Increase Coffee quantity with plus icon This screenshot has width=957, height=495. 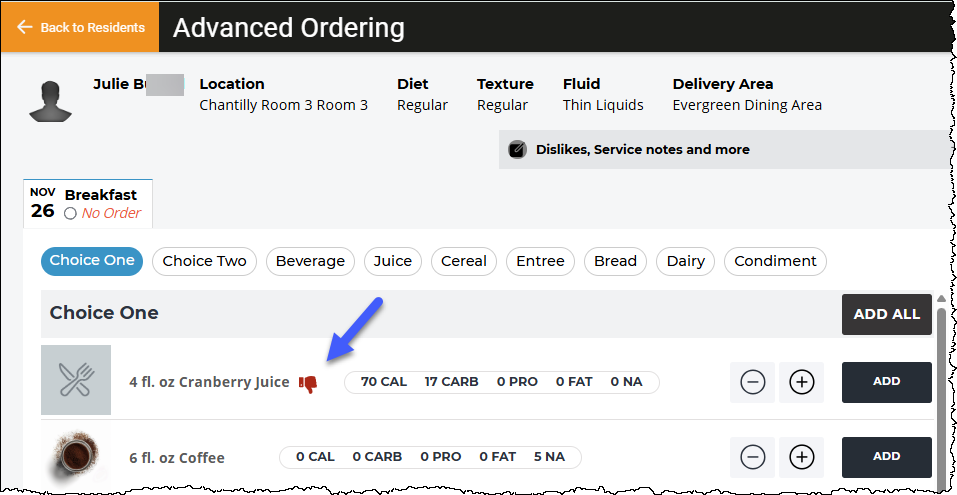[x=801, y=457]
